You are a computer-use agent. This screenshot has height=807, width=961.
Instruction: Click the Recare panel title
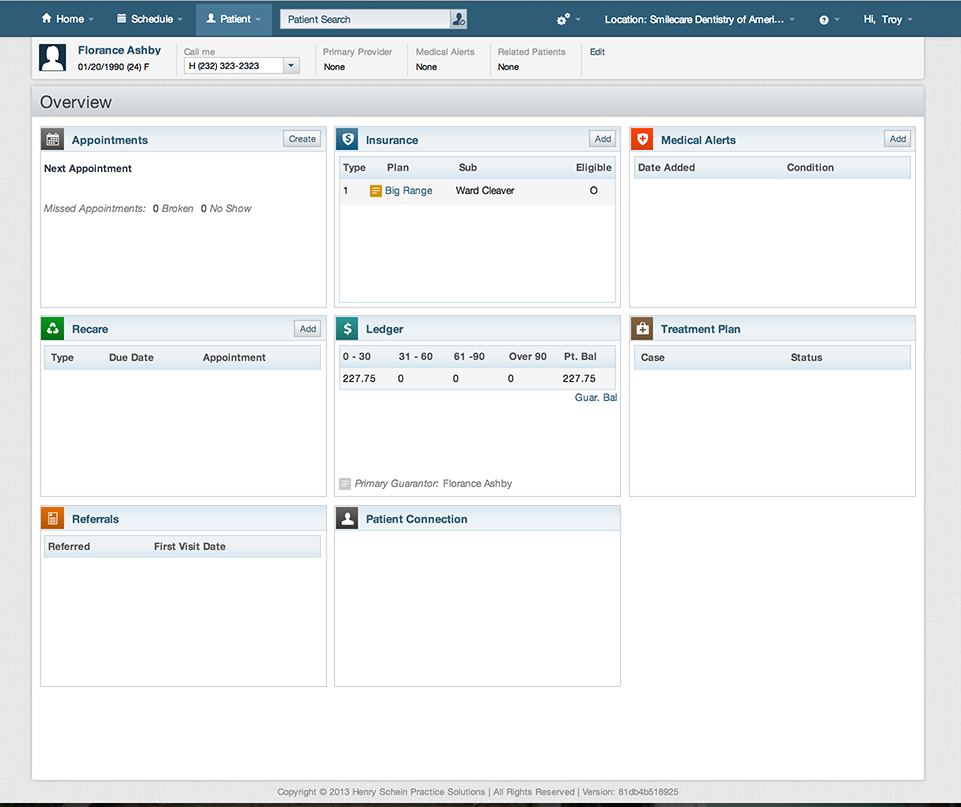click(90, 329)
